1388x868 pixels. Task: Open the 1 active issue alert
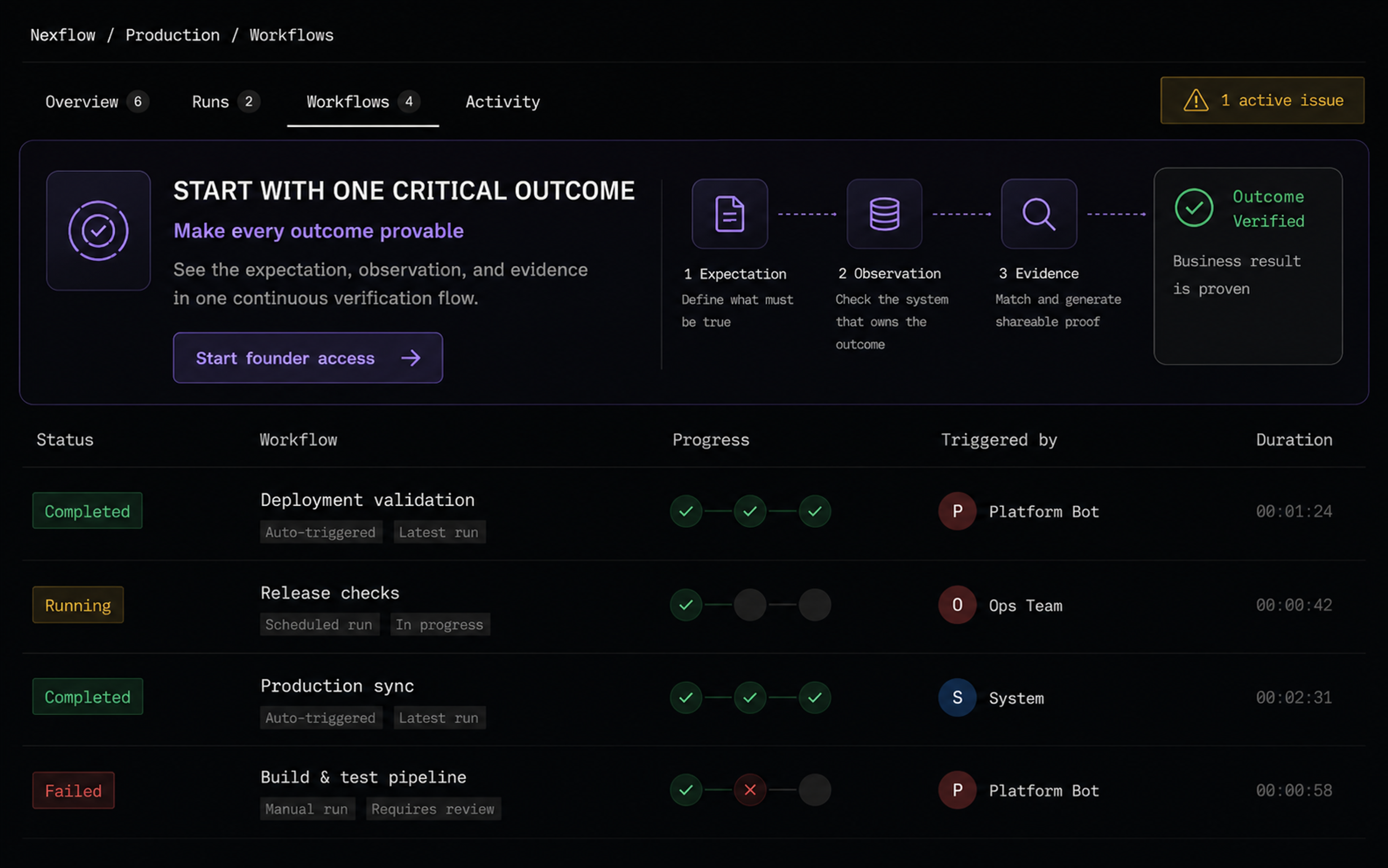tap(1262, 100)
